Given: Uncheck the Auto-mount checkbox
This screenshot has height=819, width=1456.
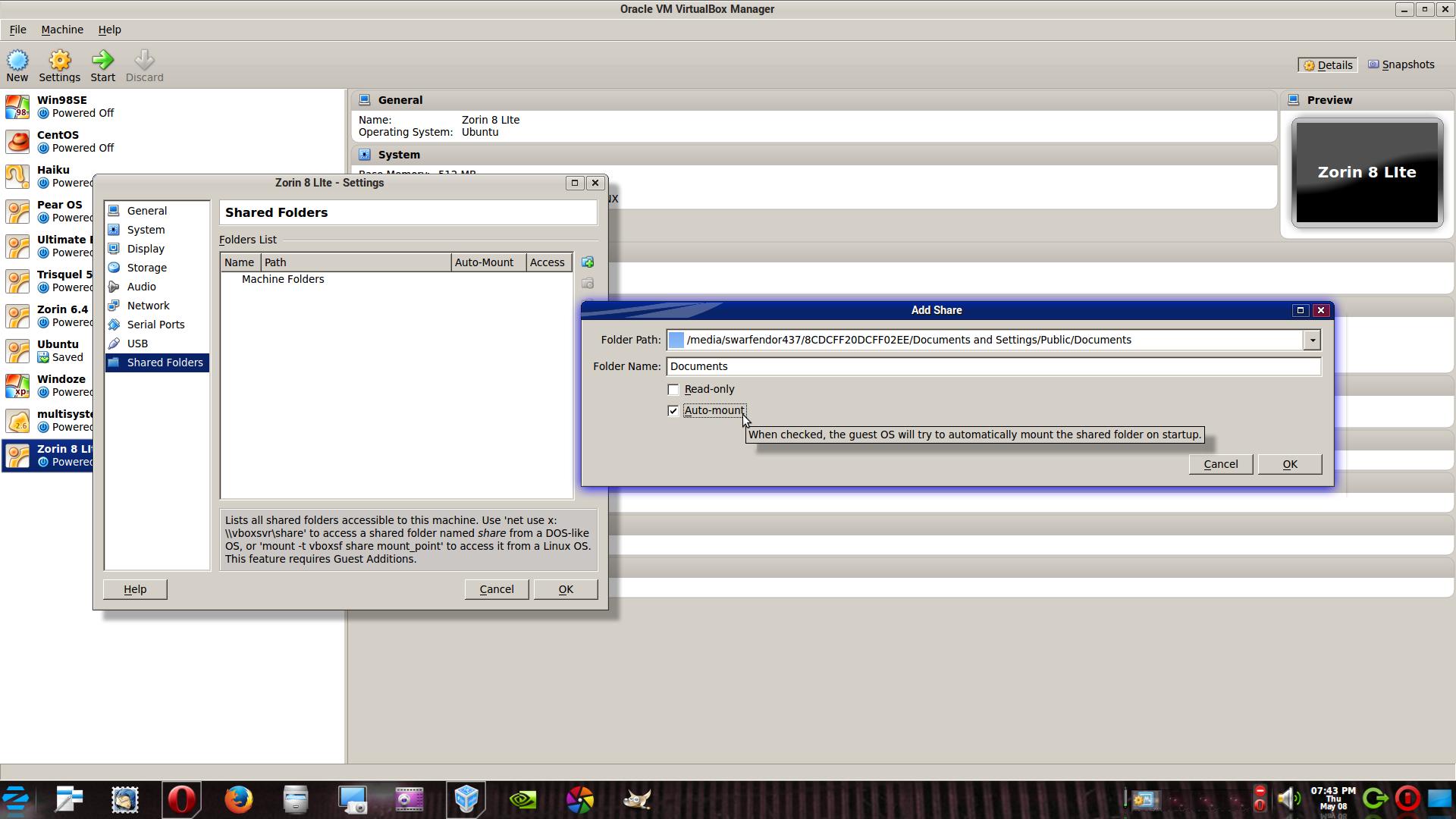Looking at the screenshot, I should (x=673, y=411).
